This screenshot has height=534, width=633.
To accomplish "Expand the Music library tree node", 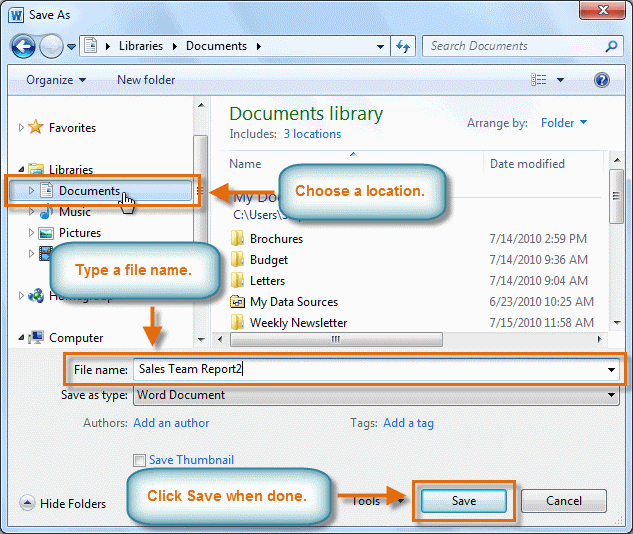I will 32,212.
